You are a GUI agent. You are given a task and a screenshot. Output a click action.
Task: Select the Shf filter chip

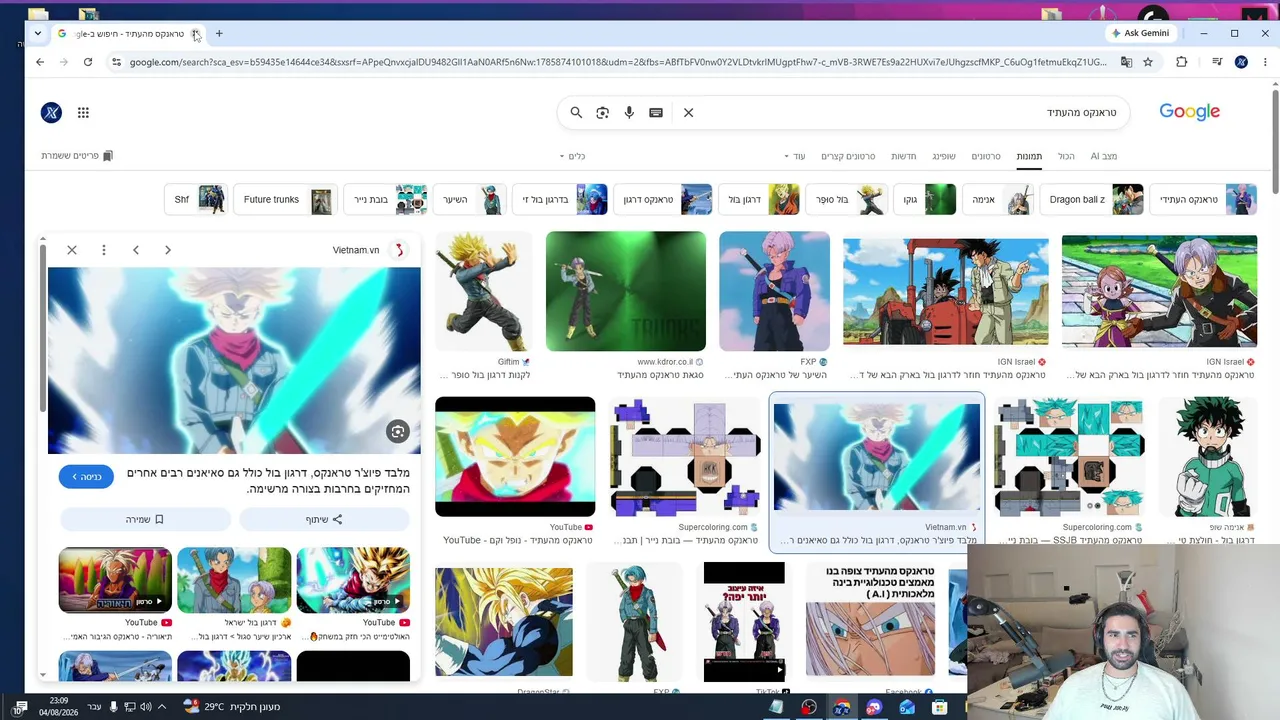pyautogui.click(x=196, y=200)
